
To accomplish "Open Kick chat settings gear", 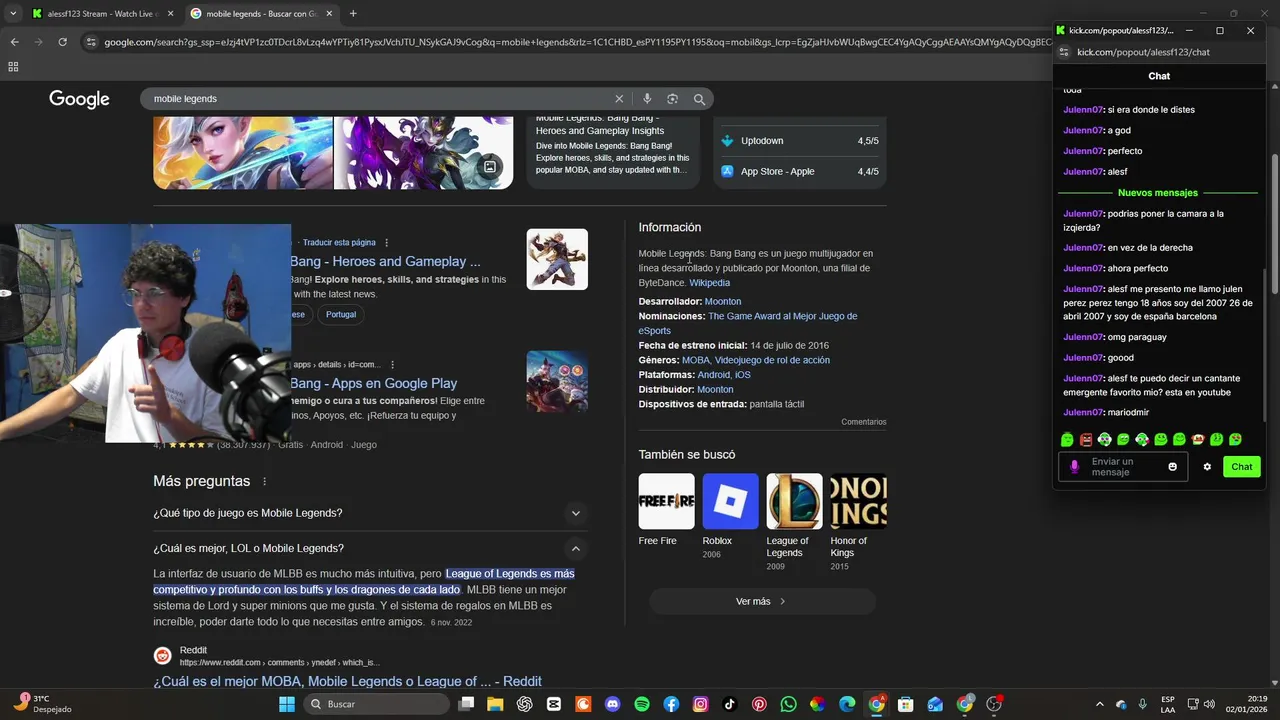I will coord(1207,467).
